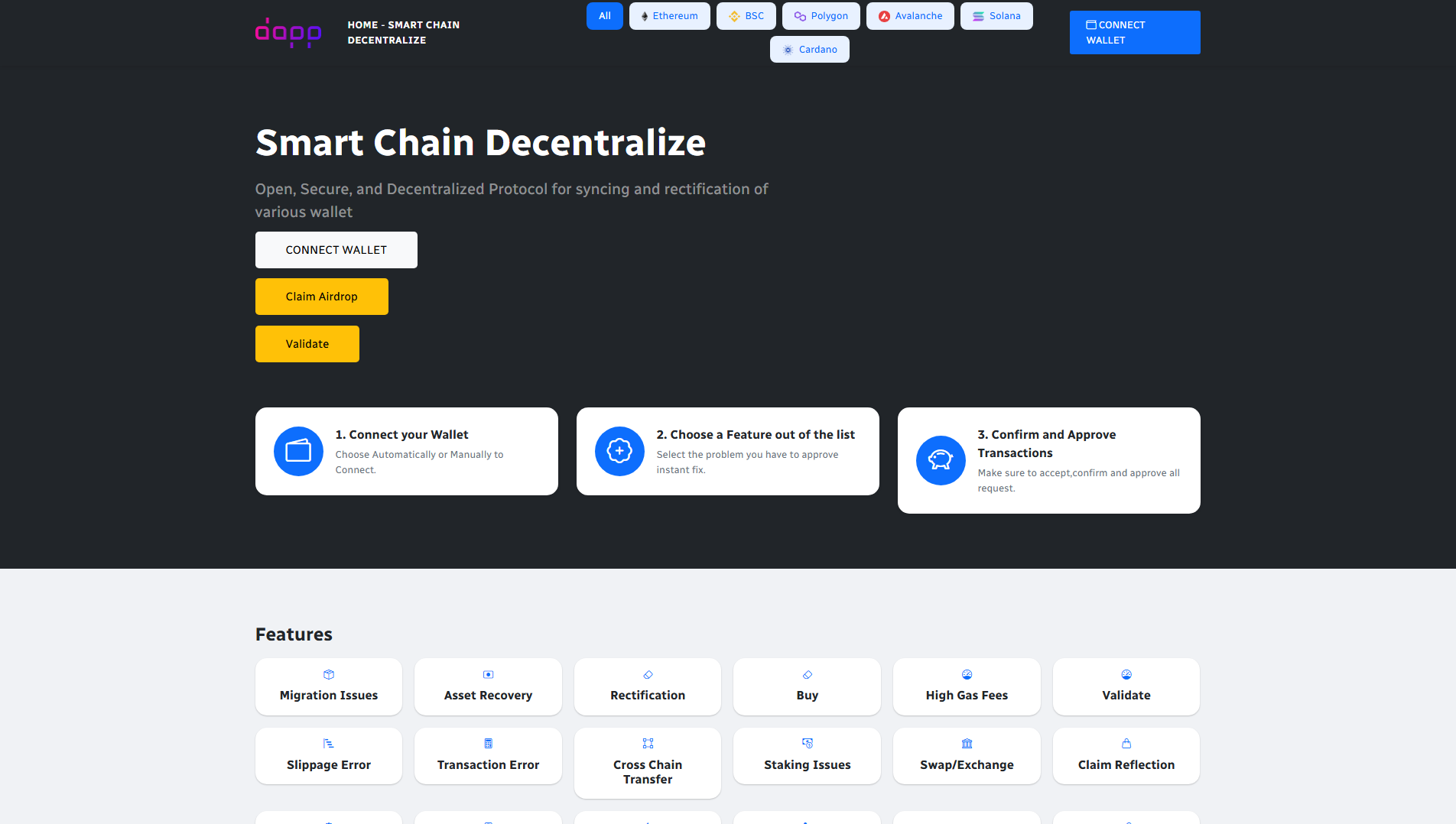This screenshot has width=1456, height=824.
Task: Click the red Avalanche logo icon
Action: (884, 16)
